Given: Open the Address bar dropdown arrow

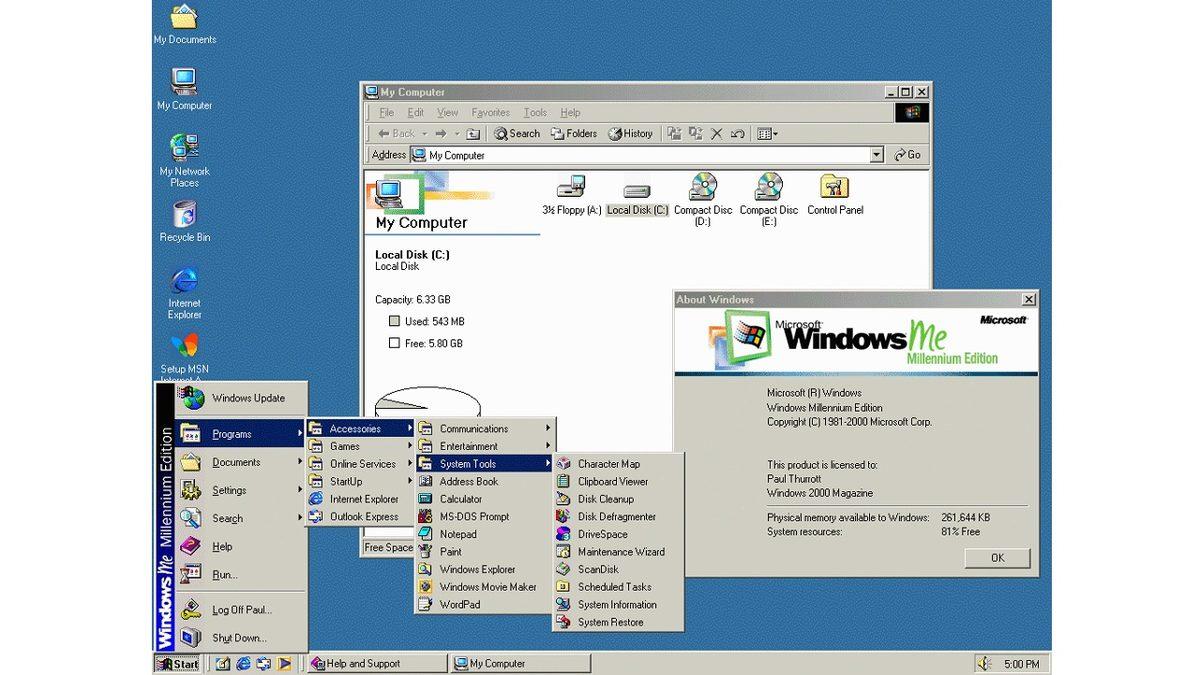Looking at the screenshot, I should (877, 155).
